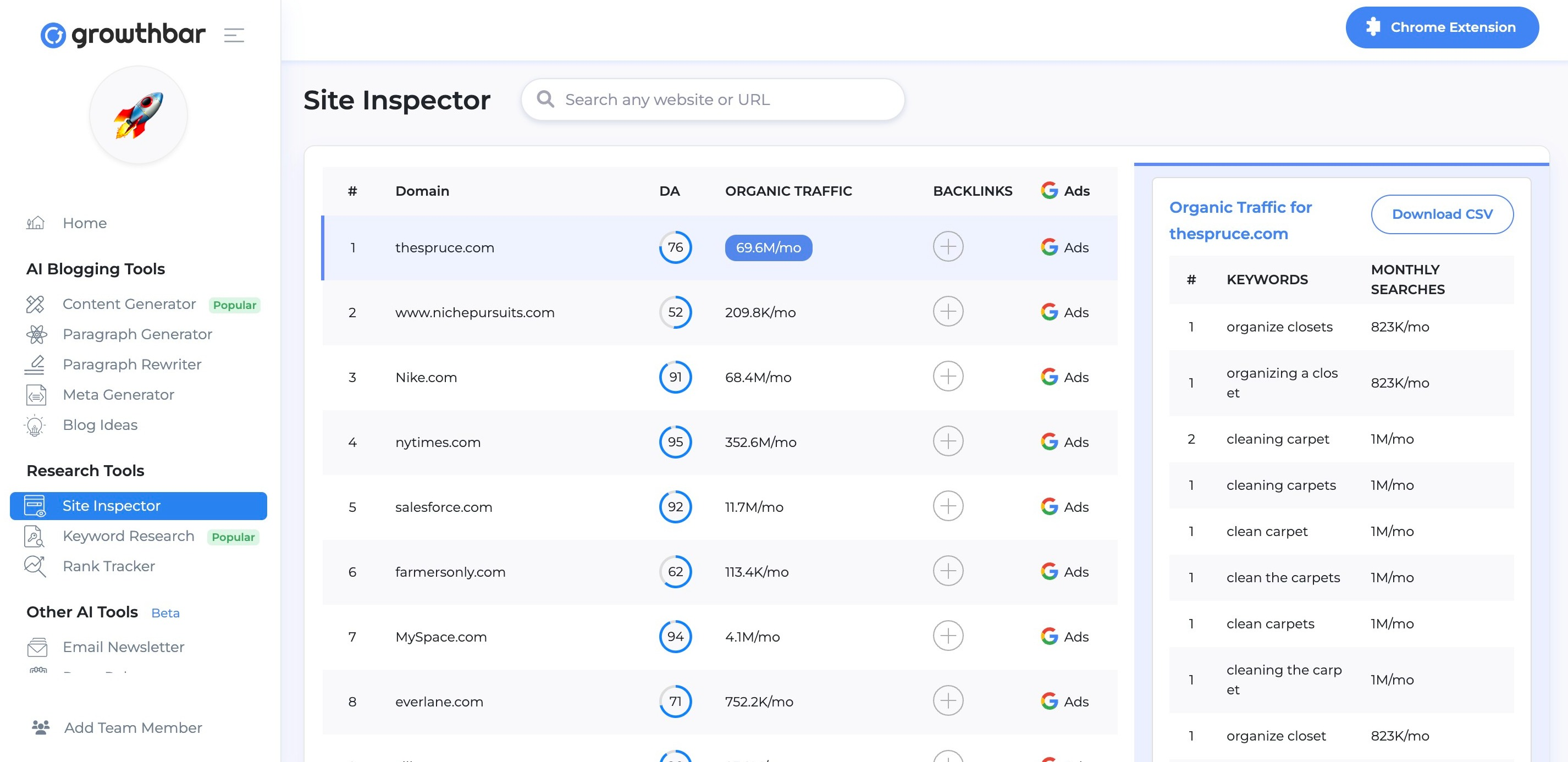The height and width of the screenshot is (762, 1568).
Task: Click the 69.6M/mo traffic badge for thespruce.com
Action: coord(768,248)
